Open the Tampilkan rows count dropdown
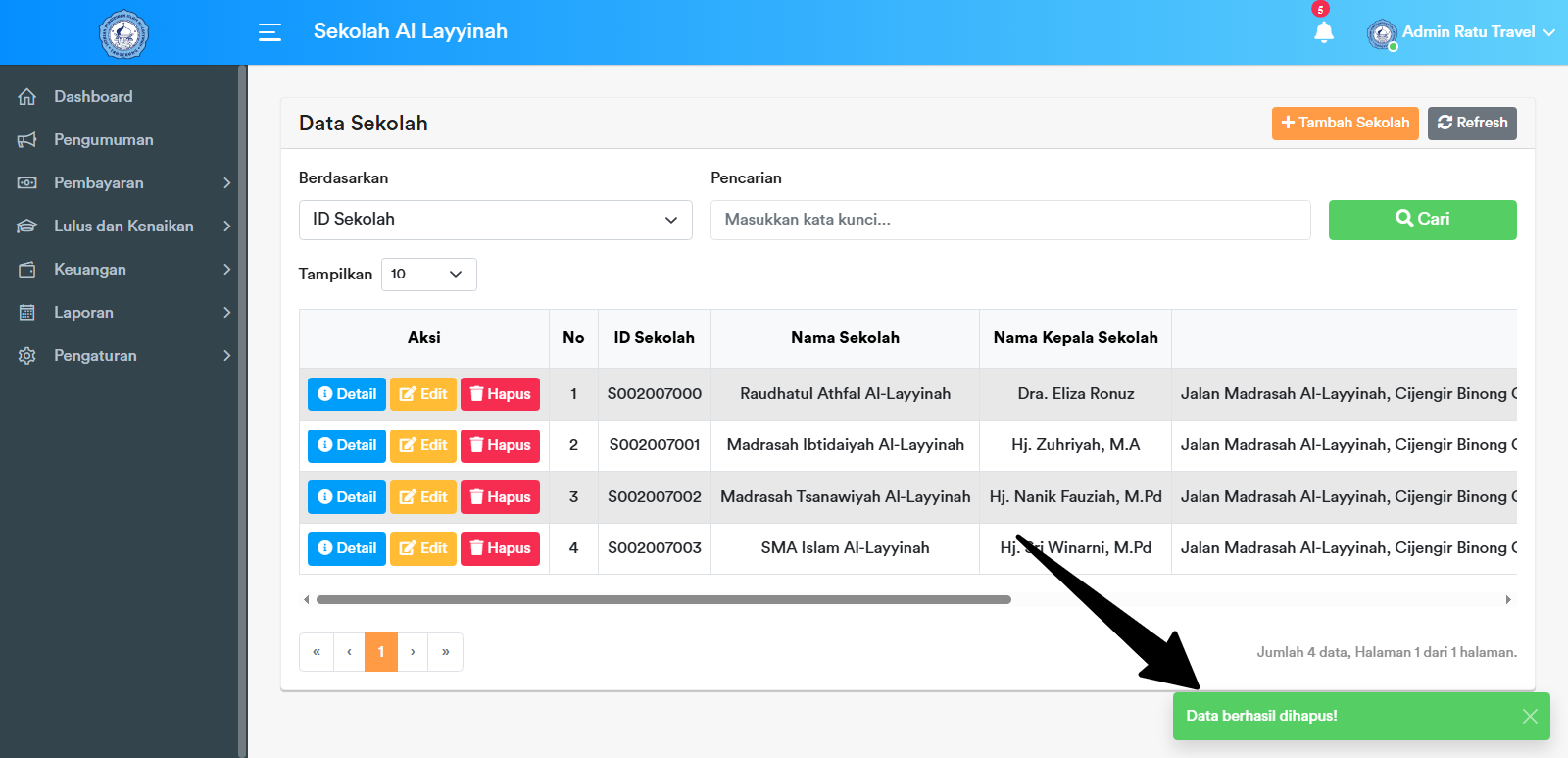The image size is (1568, 758). tap(428, 275)
